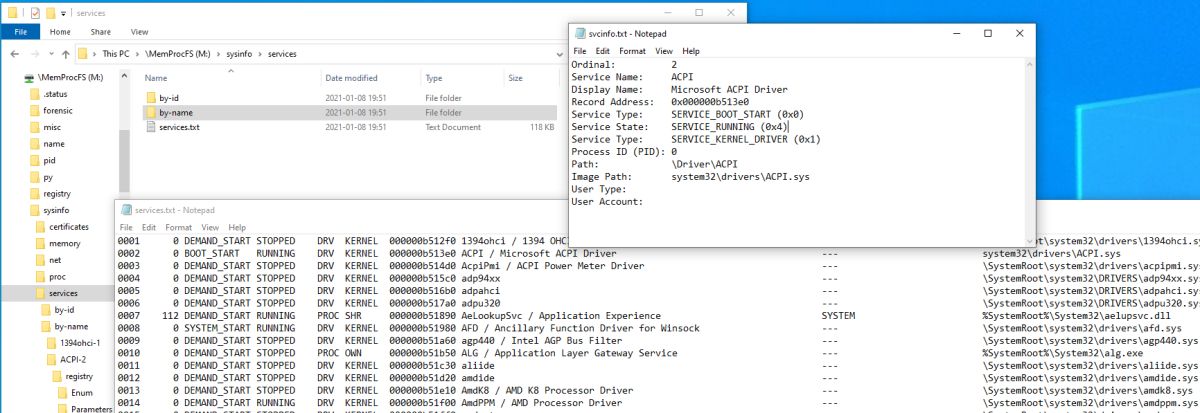Select the by-id folder icon in file list
This screenshot has width=1200, height=413.
tap(150, 97)
